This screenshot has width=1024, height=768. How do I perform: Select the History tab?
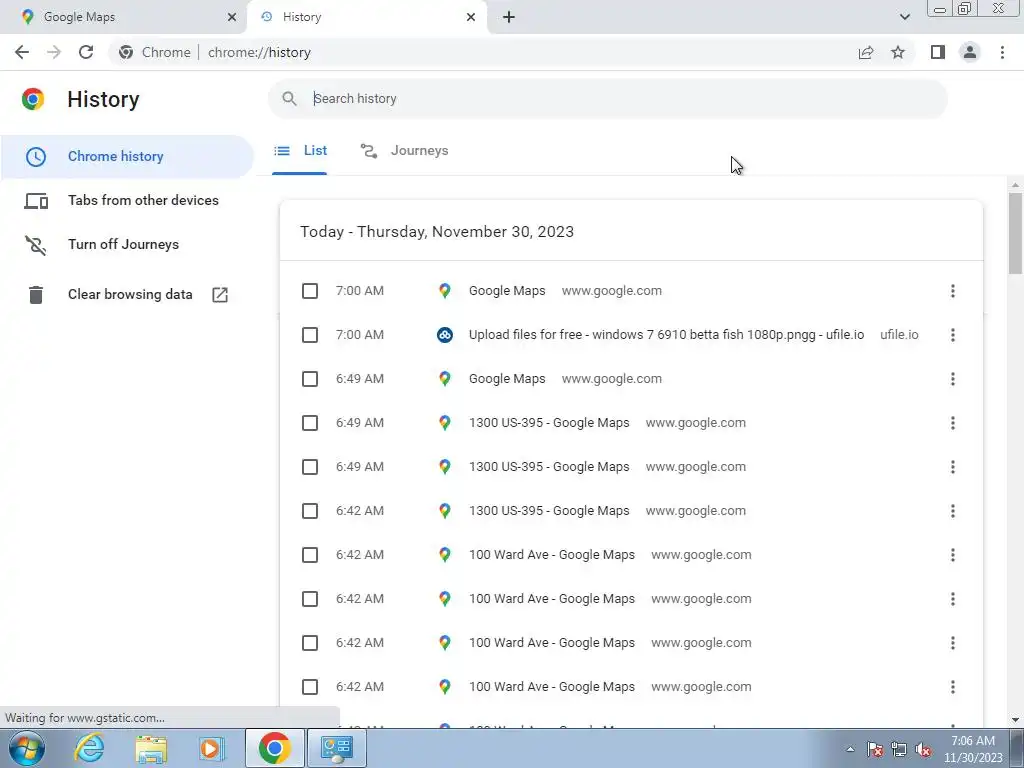(x=366, y=17)
